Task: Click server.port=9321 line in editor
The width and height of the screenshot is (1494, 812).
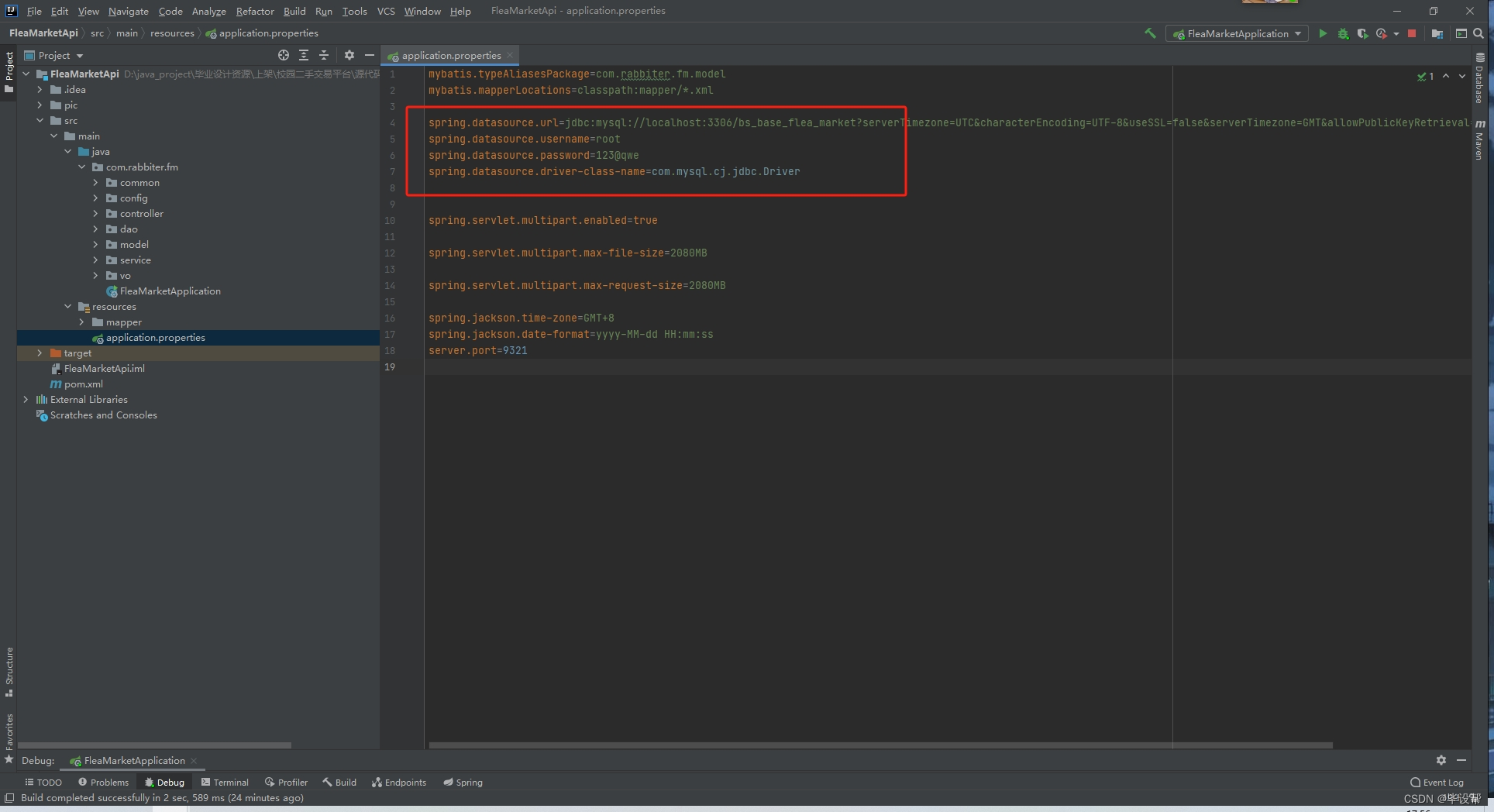Action: click(477, 351)
